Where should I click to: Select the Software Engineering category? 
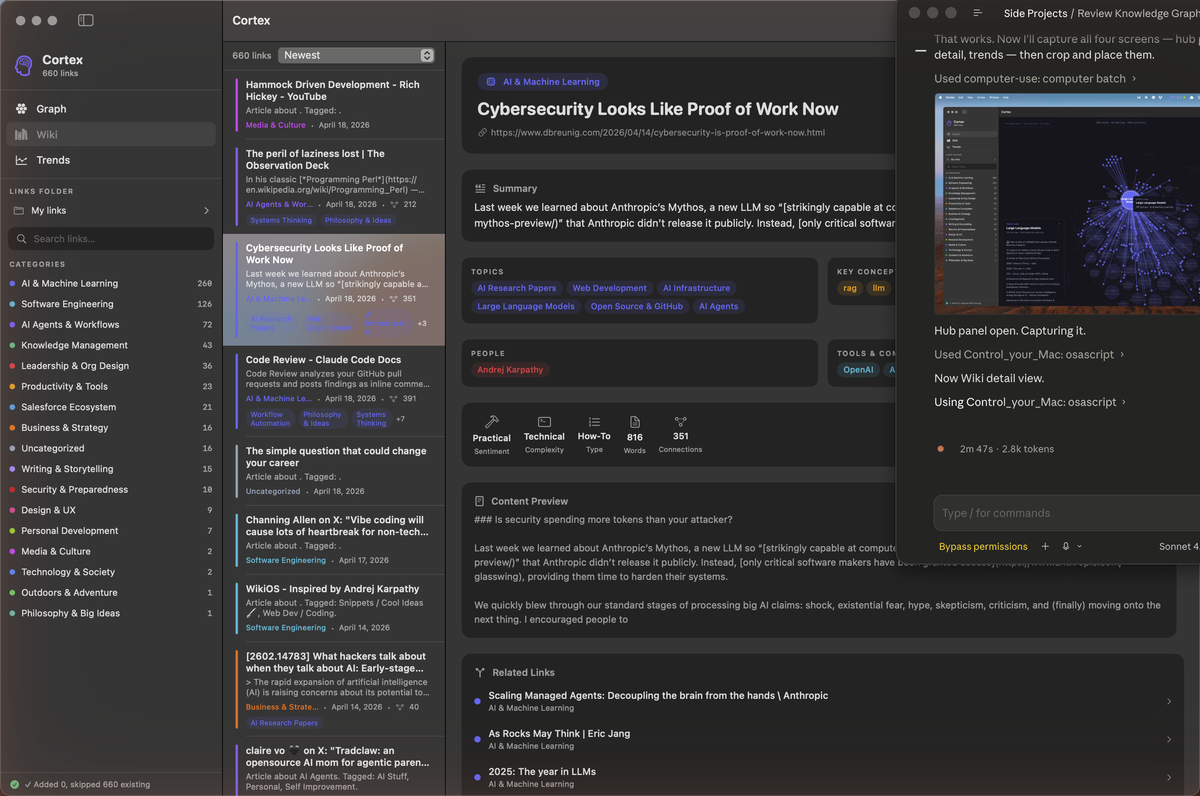tap(110, 304)
